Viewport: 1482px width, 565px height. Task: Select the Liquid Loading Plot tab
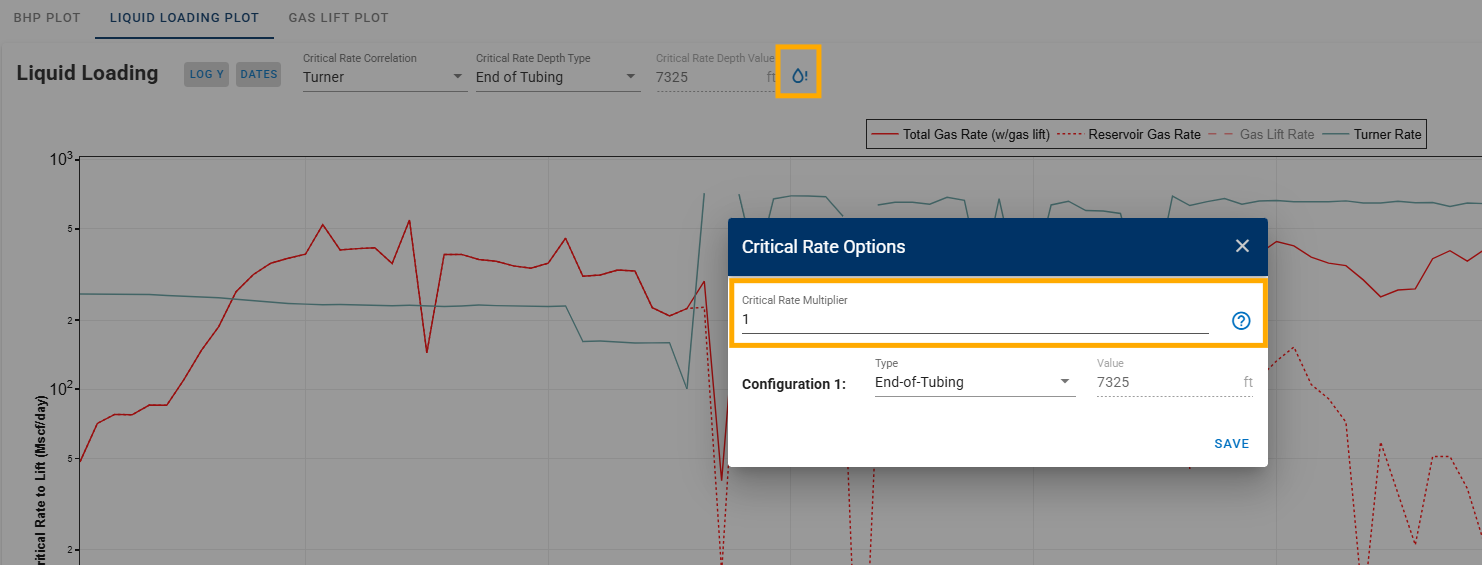coord(184,18)
